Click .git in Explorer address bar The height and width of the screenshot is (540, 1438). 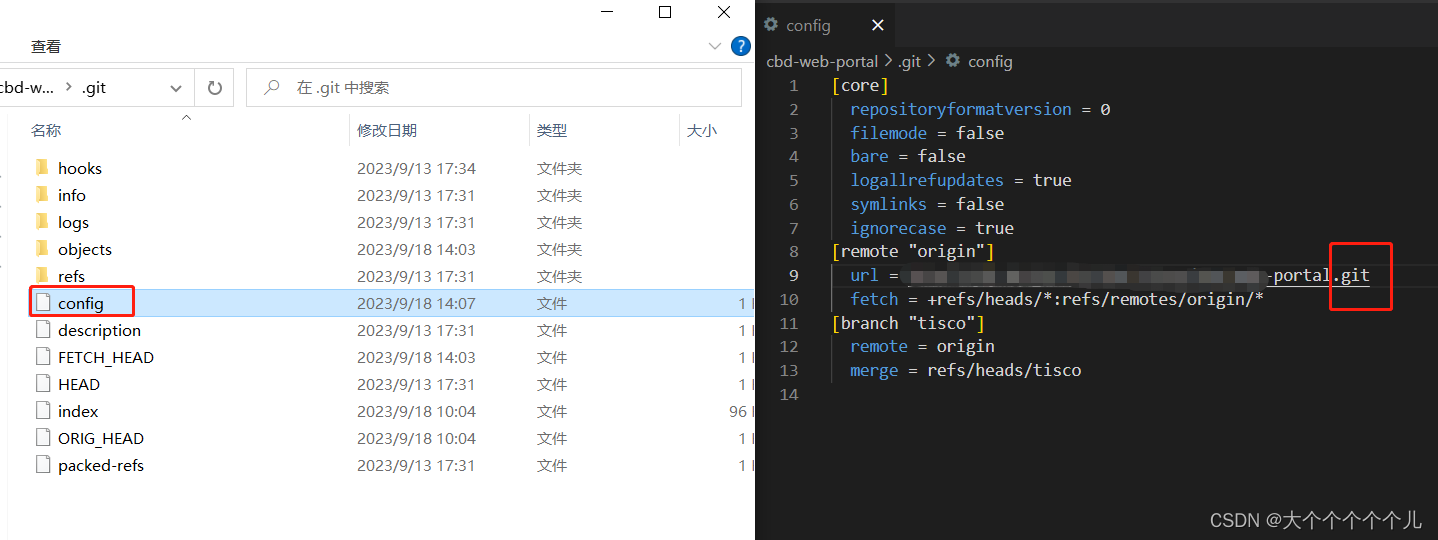coord(94,88)
